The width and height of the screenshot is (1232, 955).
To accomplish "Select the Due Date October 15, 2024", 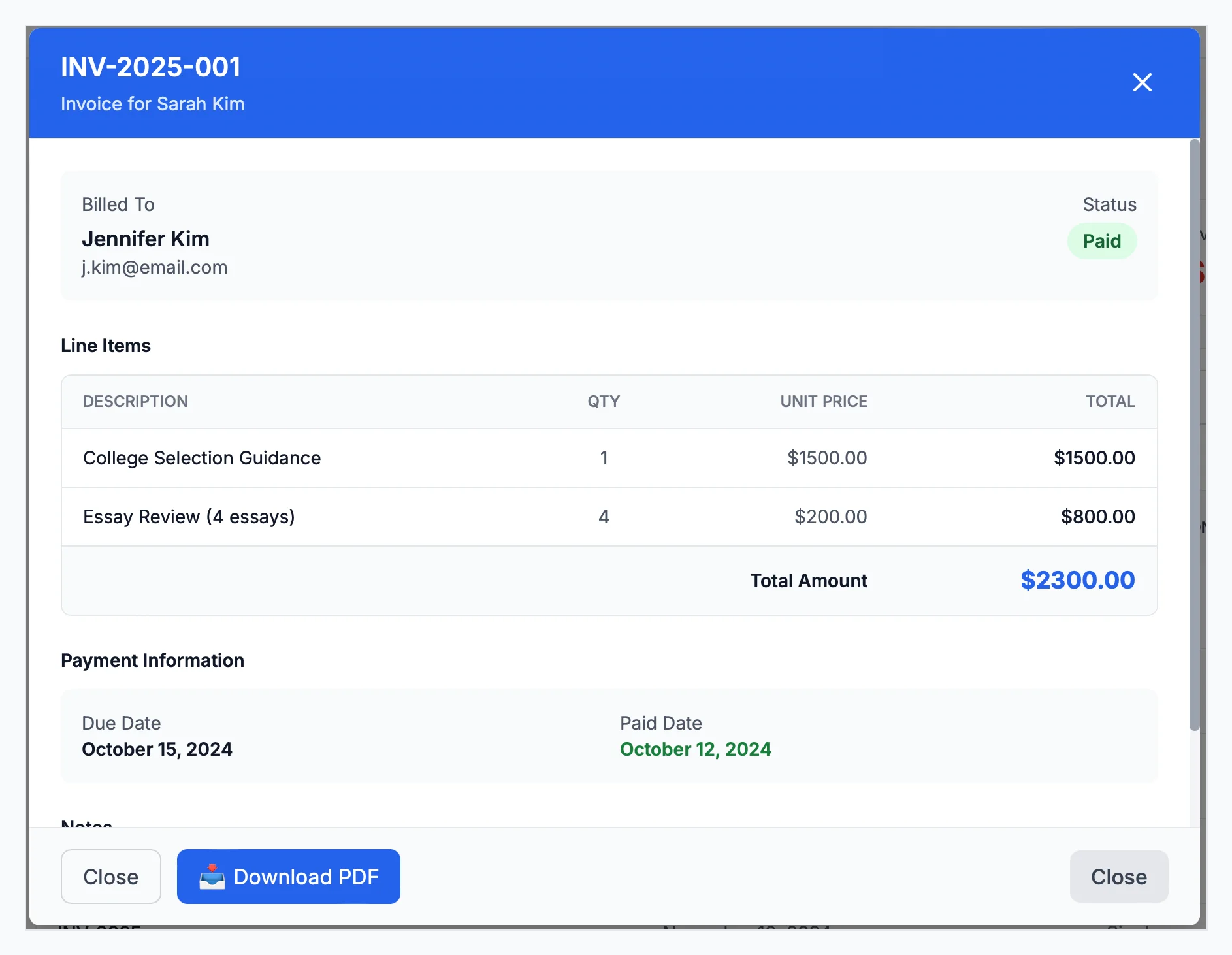I will coord(157,749).
